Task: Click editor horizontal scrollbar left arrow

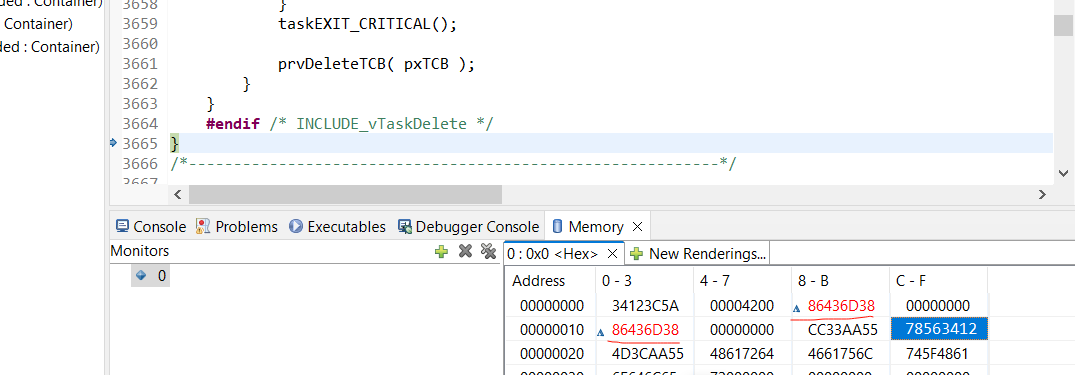Action: pyautogui.click(x=178, y=195)
